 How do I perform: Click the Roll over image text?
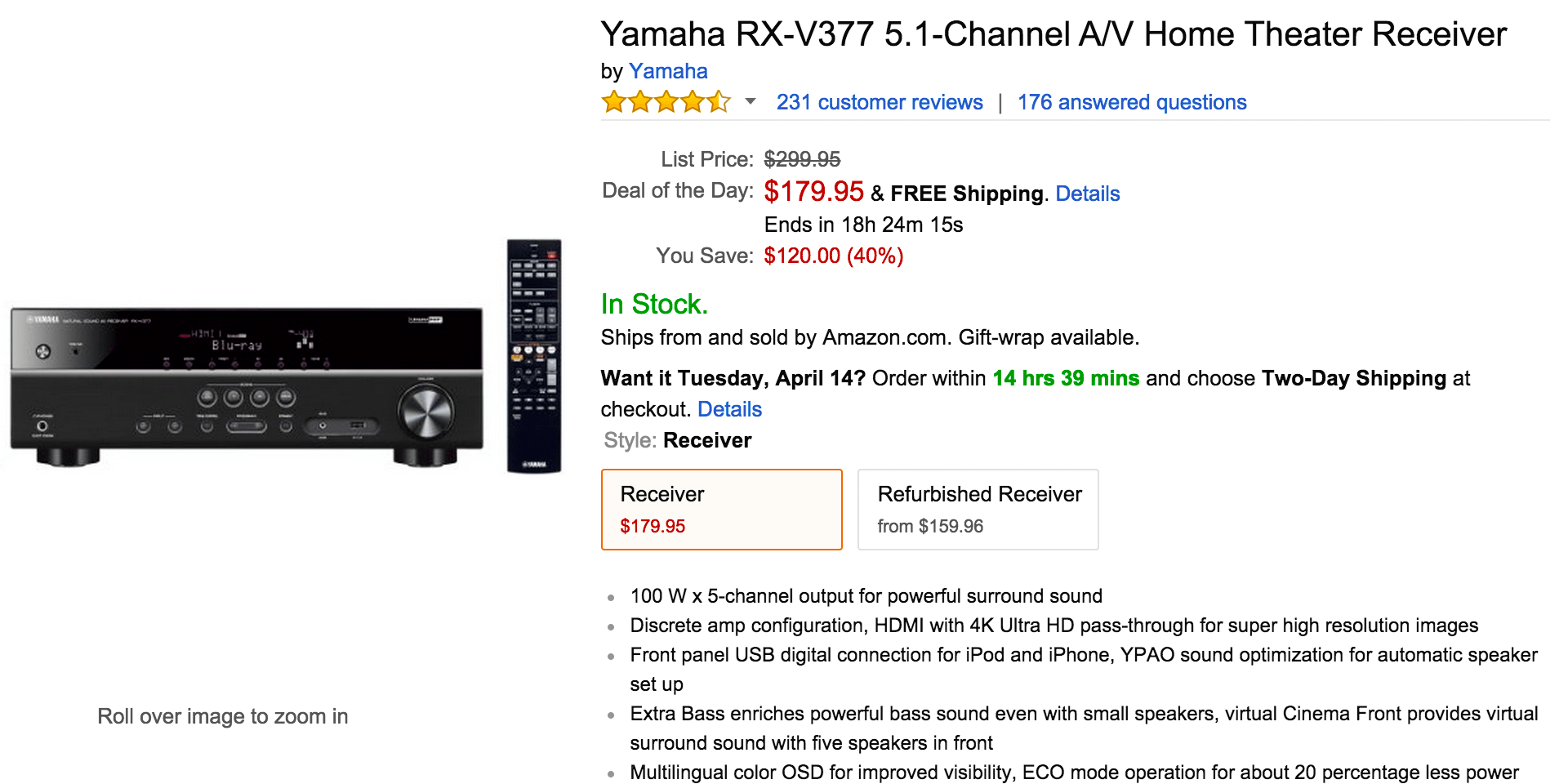pos(222,716)
